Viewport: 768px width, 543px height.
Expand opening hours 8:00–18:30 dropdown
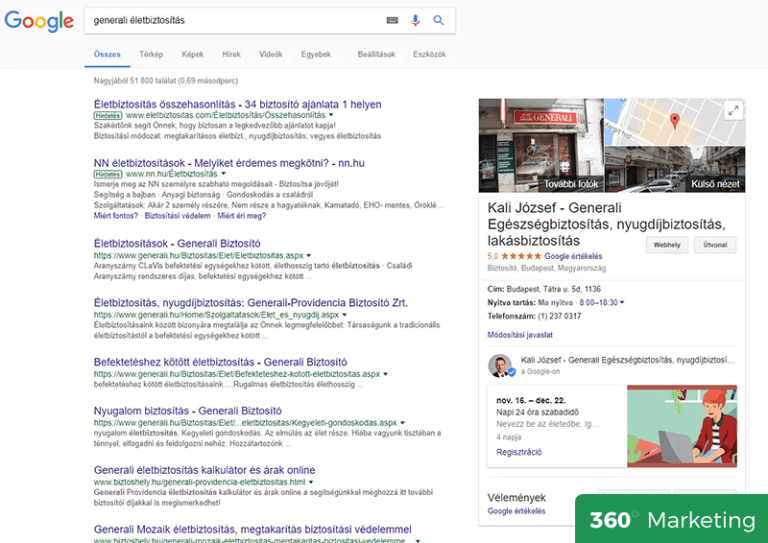coord(601,303)
